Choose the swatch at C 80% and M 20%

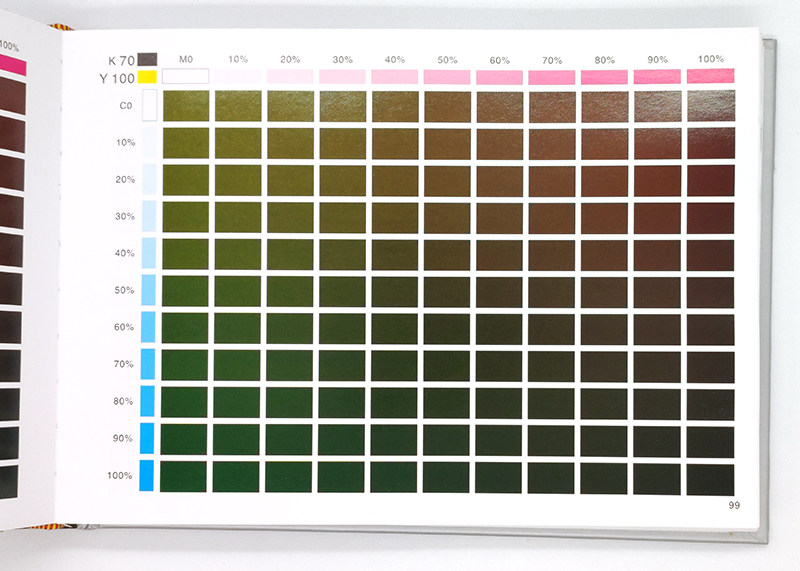pyautogui.click(x=289, y=403)
